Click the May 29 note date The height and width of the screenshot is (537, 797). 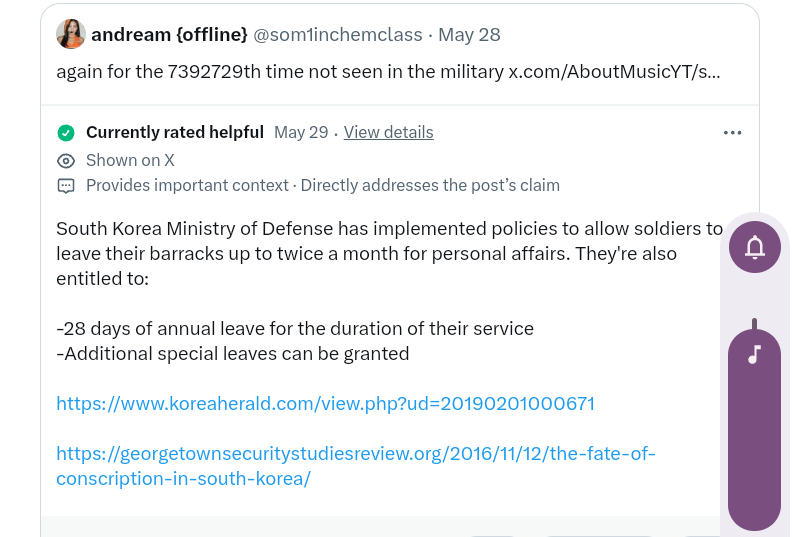click(x=301, y=133)
